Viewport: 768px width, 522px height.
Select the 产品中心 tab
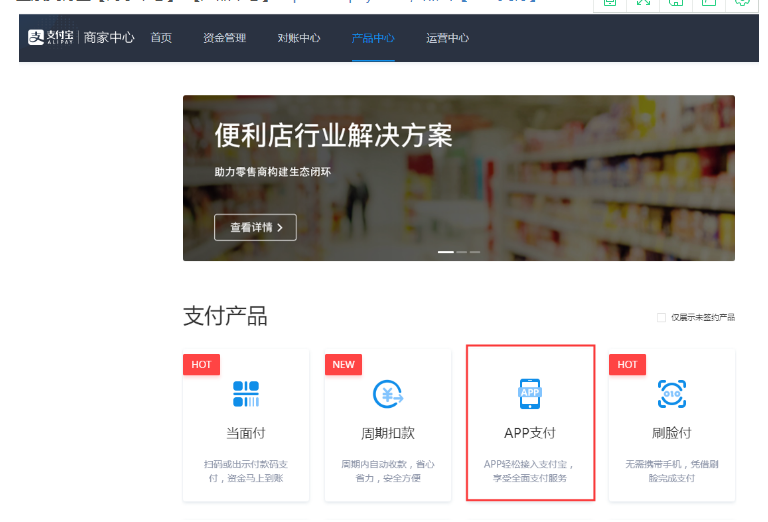coord(373,38)
